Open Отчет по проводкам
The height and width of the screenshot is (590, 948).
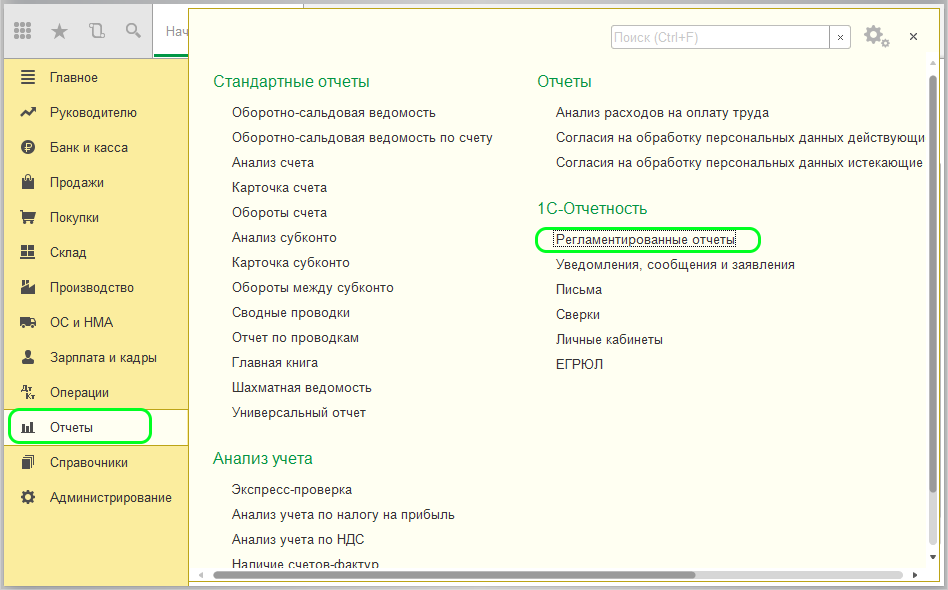tap(296, 338)
